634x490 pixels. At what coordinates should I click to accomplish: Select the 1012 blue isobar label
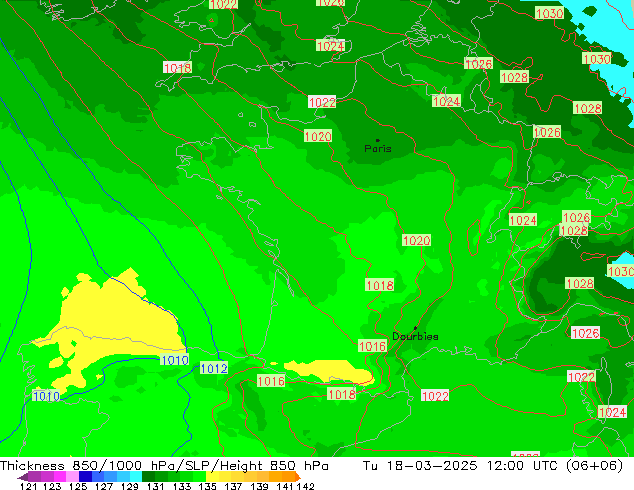tap(214, 368)
